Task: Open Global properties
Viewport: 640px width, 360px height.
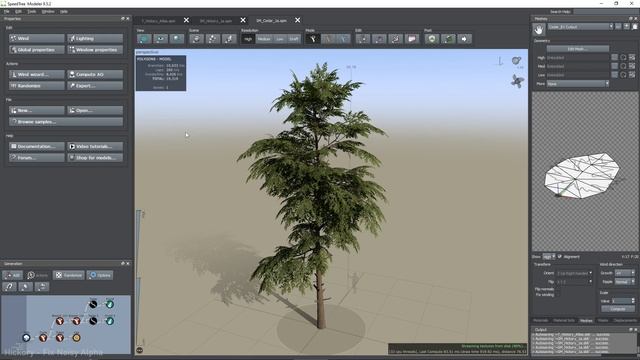Action: pyautogui.click(x=37, y=50)
